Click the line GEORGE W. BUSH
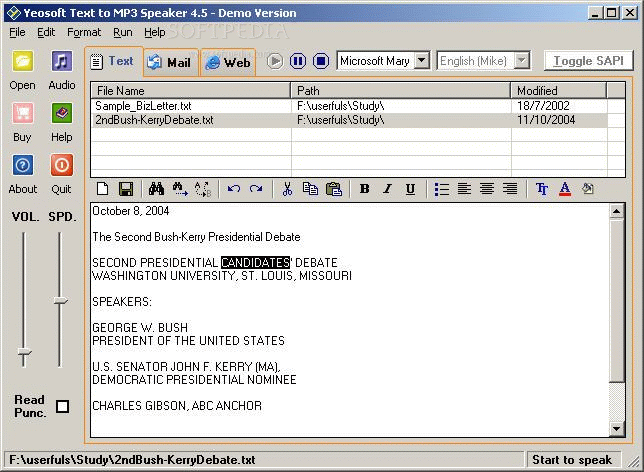Screen dimensions: 644x472 pyautogui.click(x=140, y=328)
